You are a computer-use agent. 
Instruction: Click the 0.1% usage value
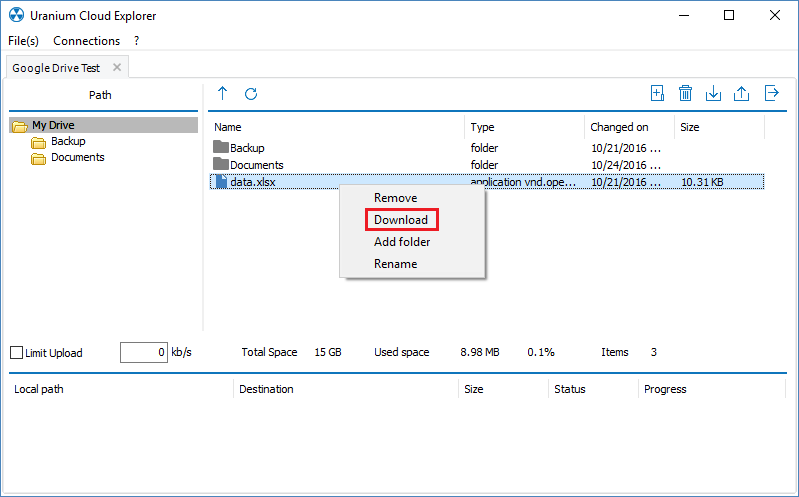541,352
